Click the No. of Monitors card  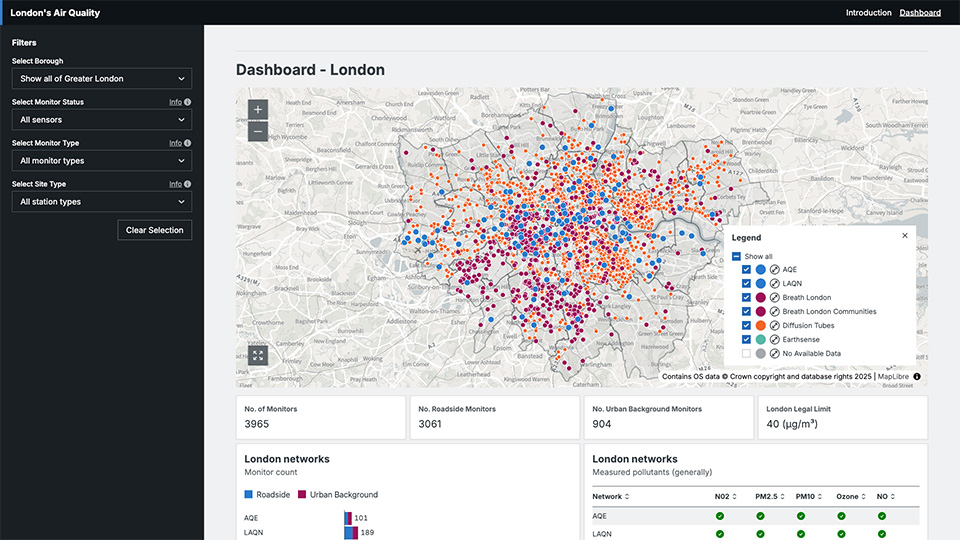(x=321, y=418)
